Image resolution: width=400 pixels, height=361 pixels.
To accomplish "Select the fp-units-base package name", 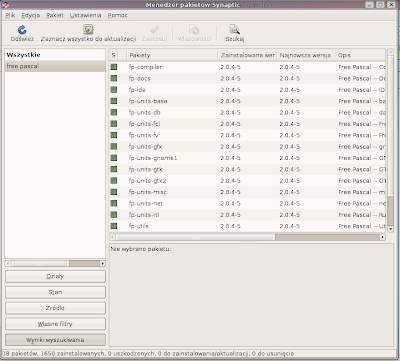I will (148, 101).
